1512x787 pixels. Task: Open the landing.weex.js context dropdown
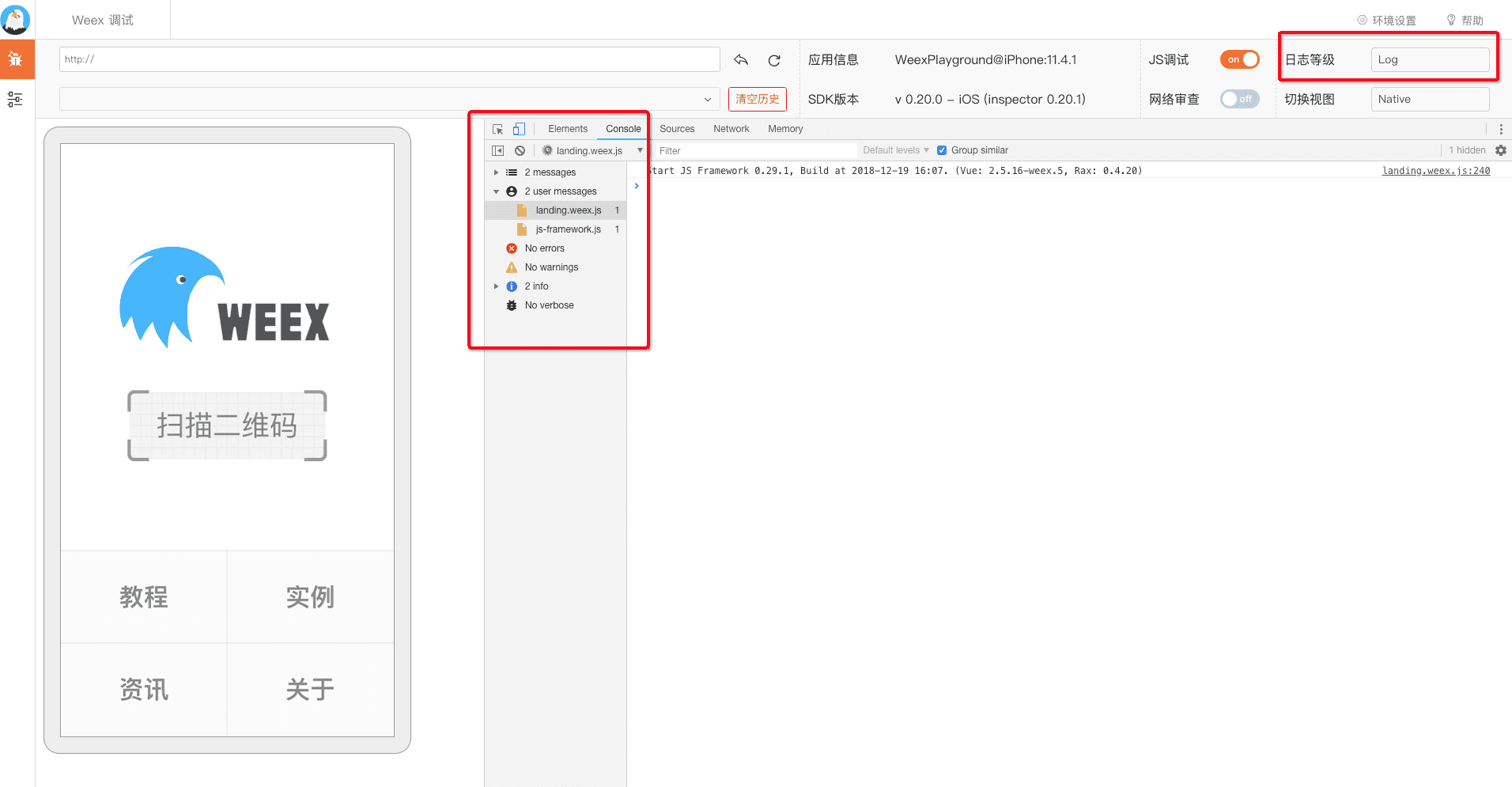coord(592,150)
